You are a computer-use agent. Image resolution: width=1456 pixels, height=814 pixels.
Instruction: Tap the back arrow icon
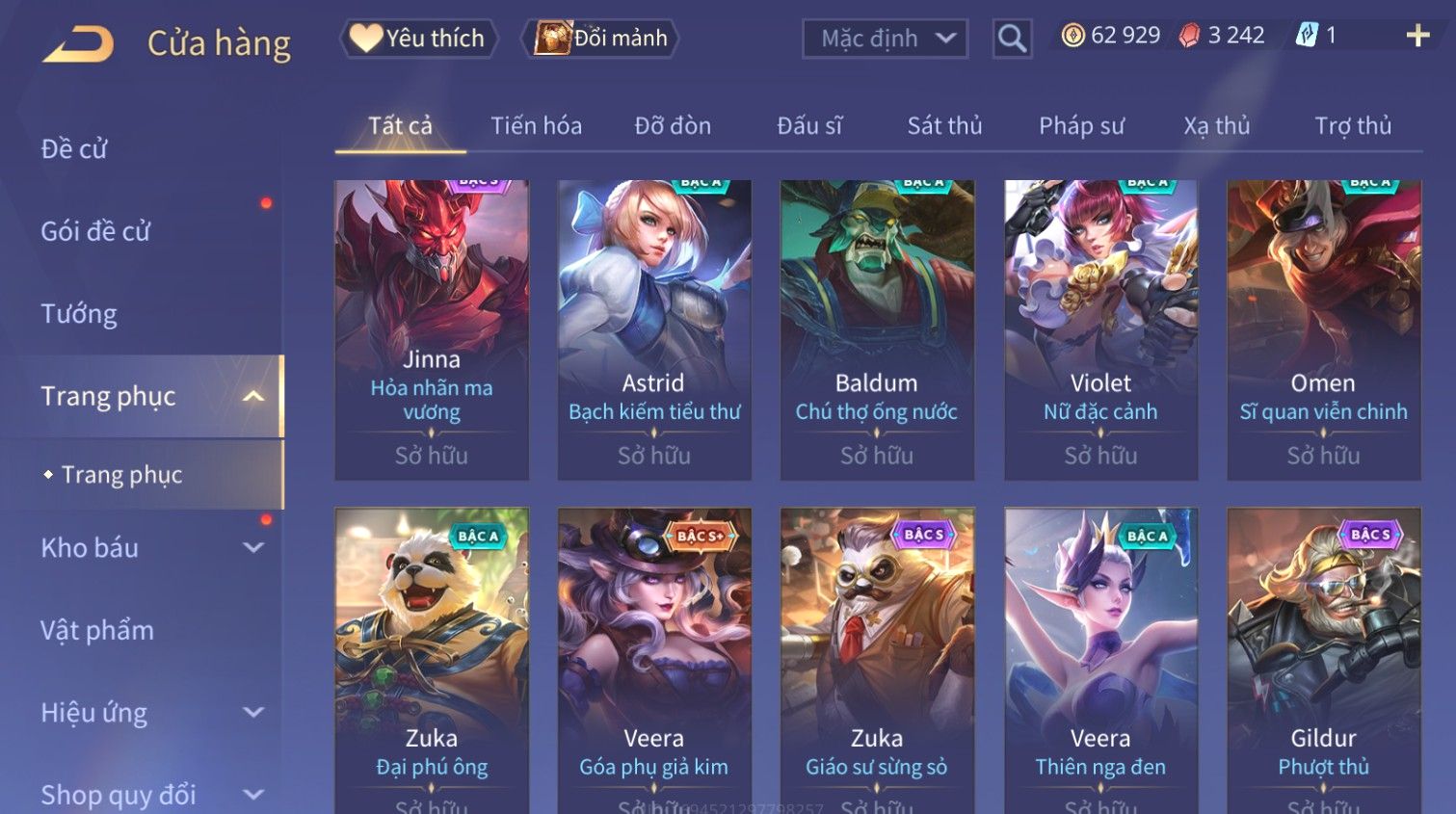[x=78, y=44]
